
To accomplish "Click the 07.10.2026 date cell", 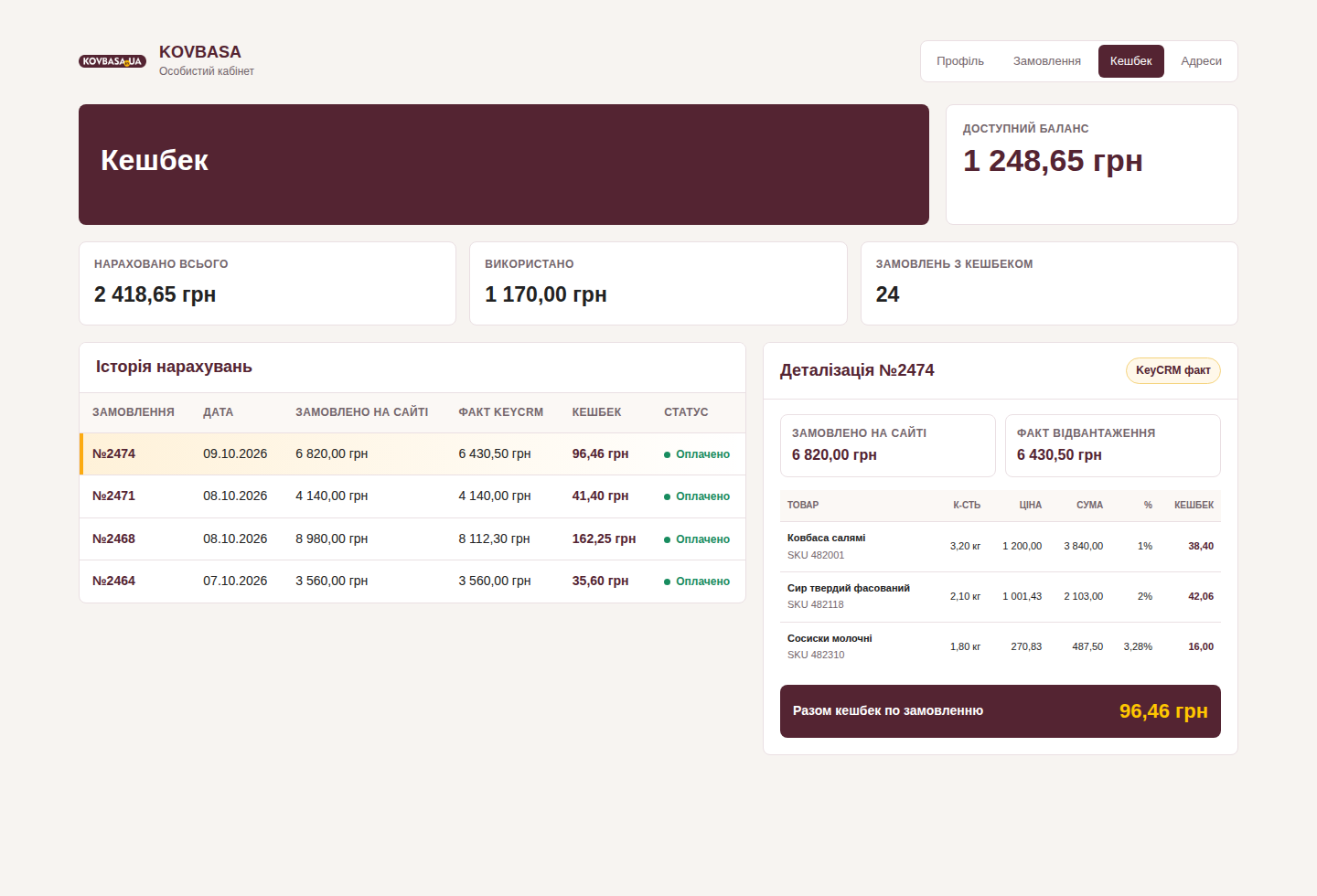I will 235,581.
